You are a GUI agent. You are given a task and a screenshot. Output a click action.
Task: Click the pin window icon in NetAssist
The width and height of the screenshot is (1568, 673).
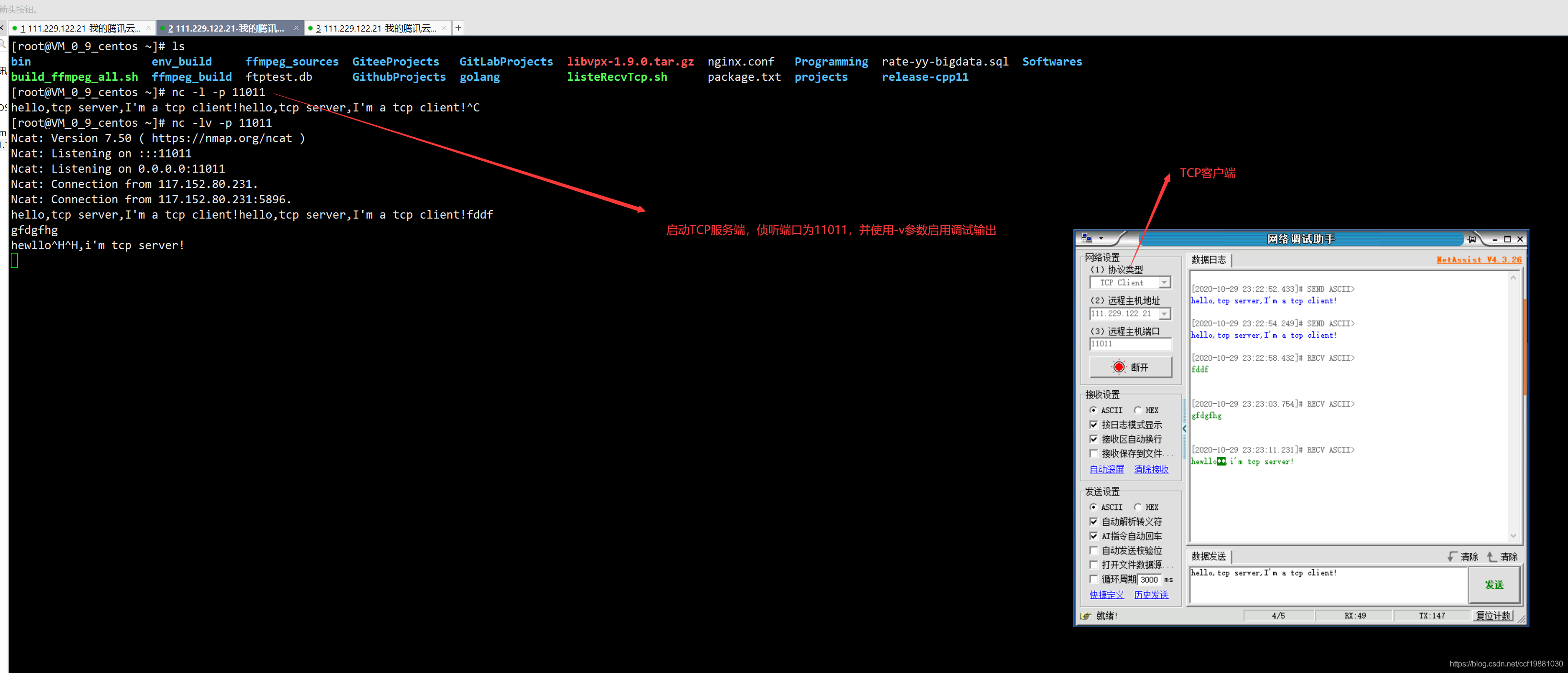coord(1472,239)
